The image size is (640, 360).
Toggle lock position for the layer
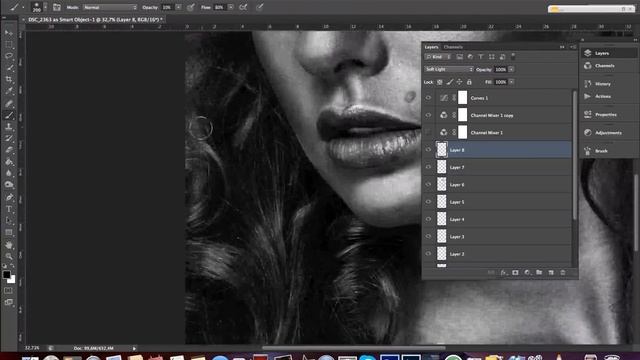(460, 82)
